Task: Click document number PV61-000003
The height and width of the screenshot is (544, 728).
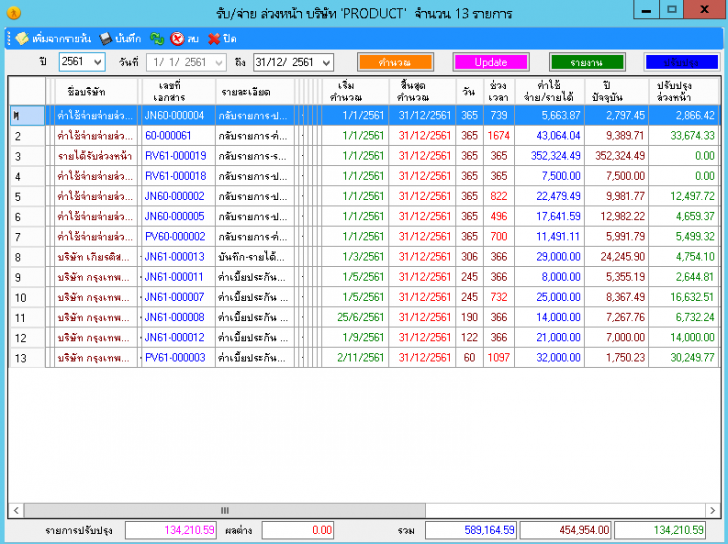Action: pyautogui.click(x=175, y=358)
